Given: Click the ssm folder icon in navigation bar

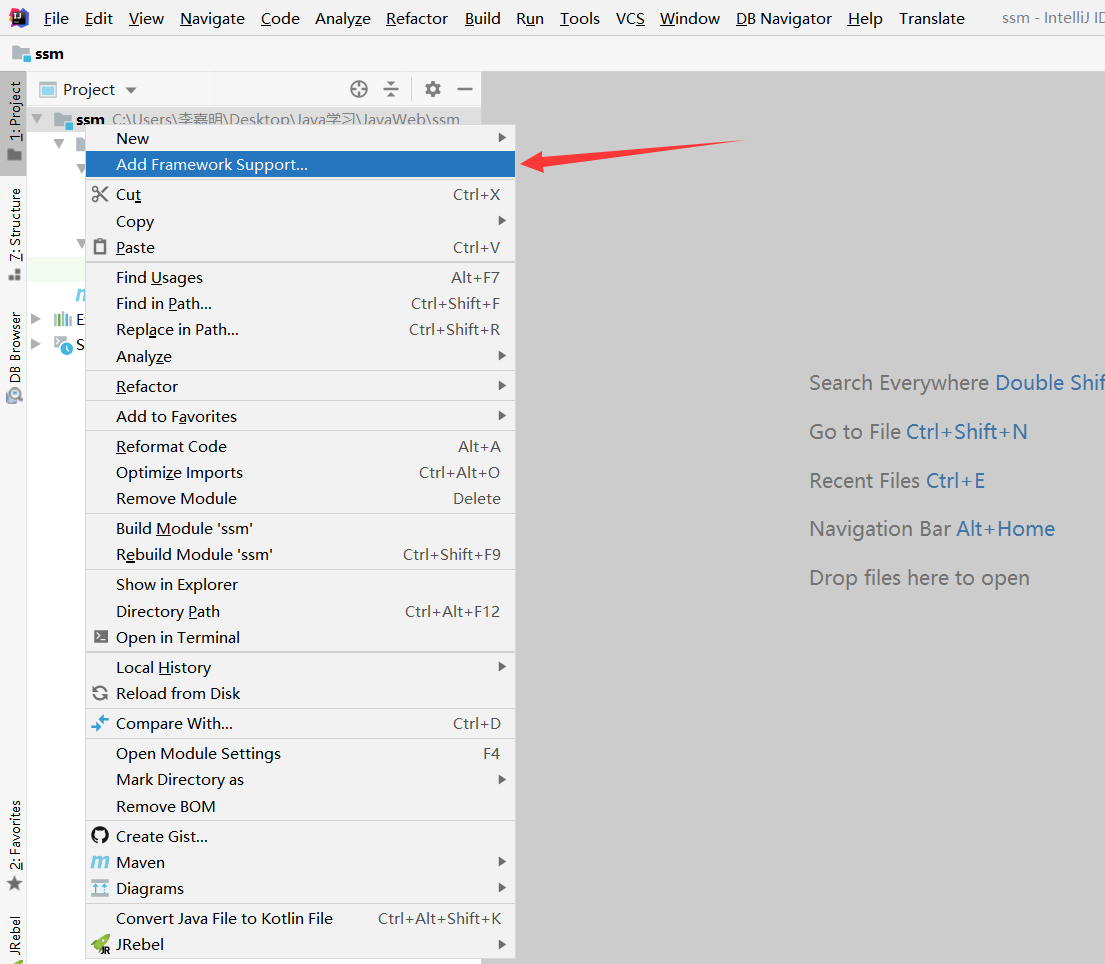Looking at the screenshot, I should (x=21, y=54).
